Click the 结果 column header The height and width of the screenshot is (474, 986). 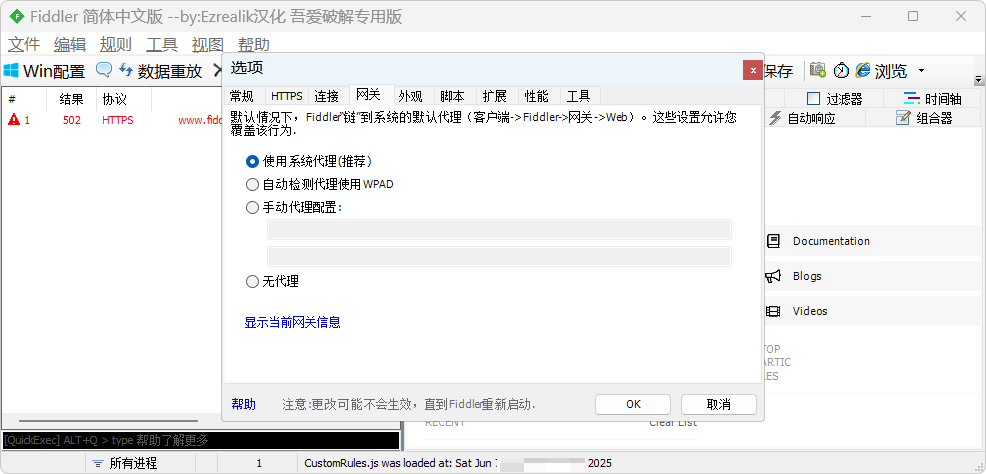[x=72, y=99]
